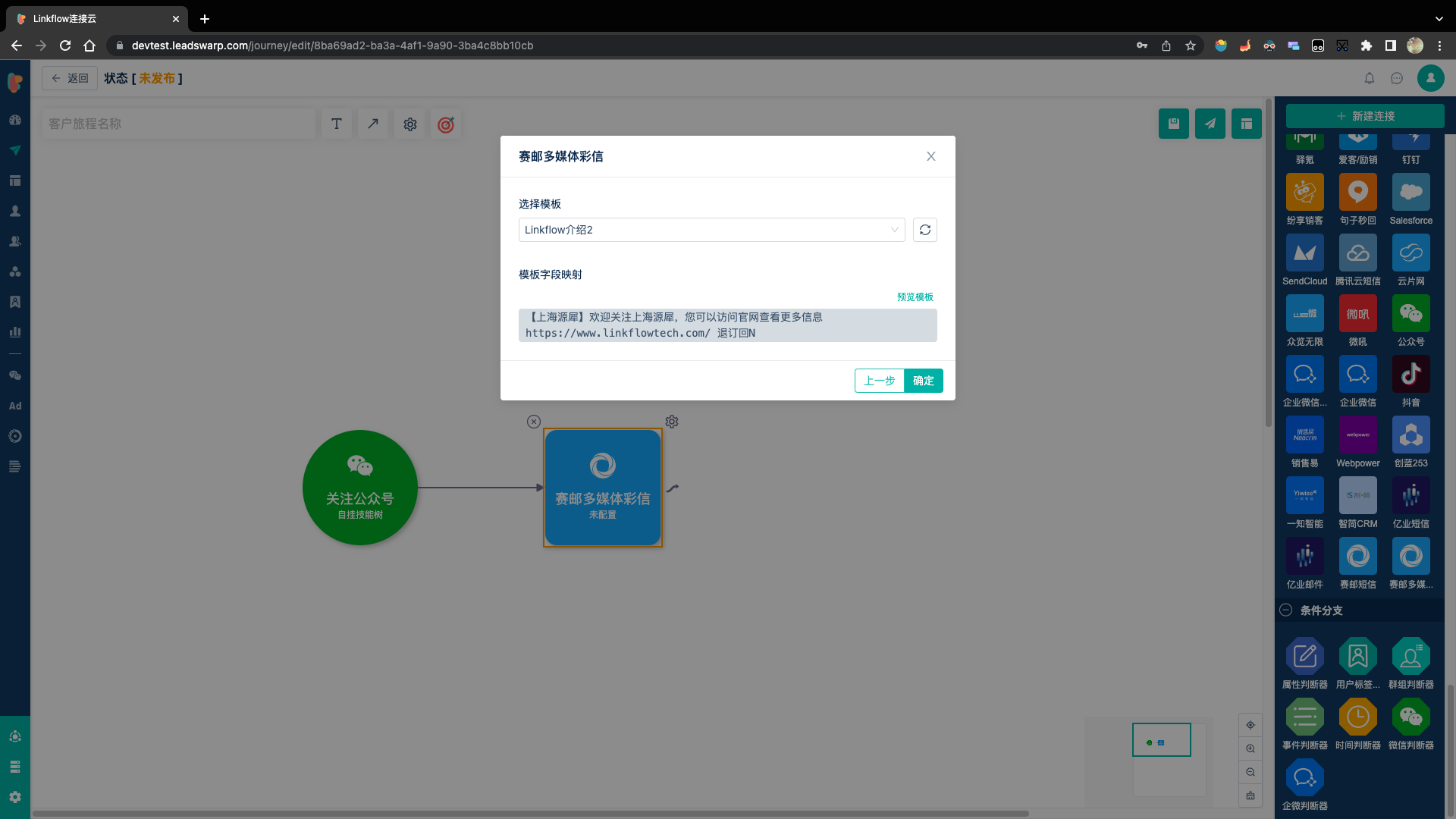
Task: Open a new browser tab
Action: click(x=205, y=19)
